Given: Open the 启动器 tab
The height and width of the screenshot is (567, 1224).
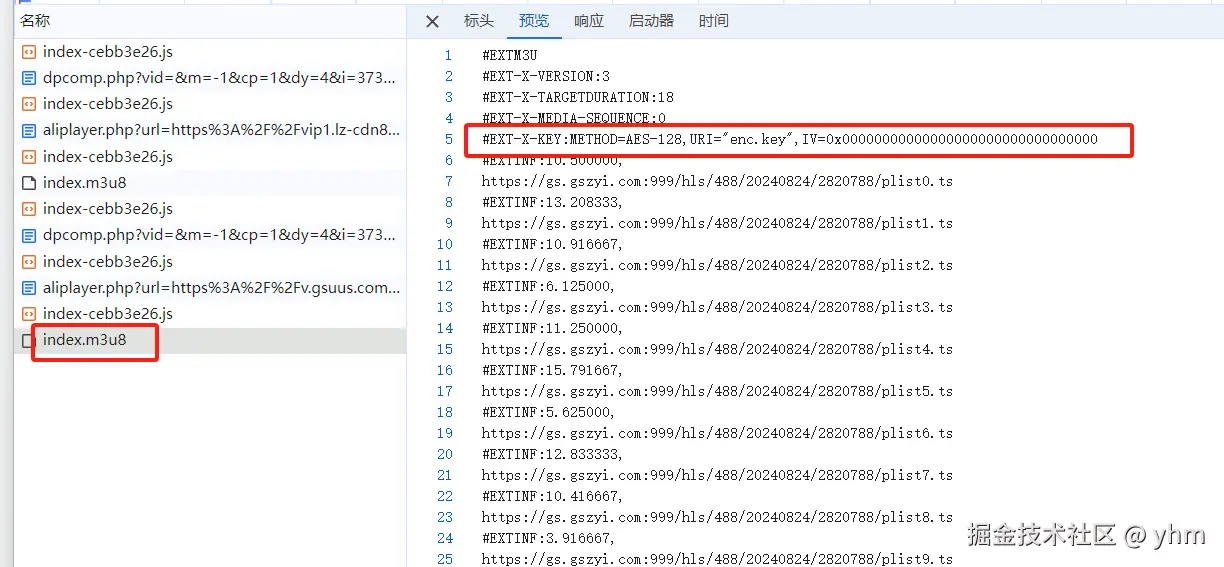Looking at the screenshot, I should (x=651, y=21).
